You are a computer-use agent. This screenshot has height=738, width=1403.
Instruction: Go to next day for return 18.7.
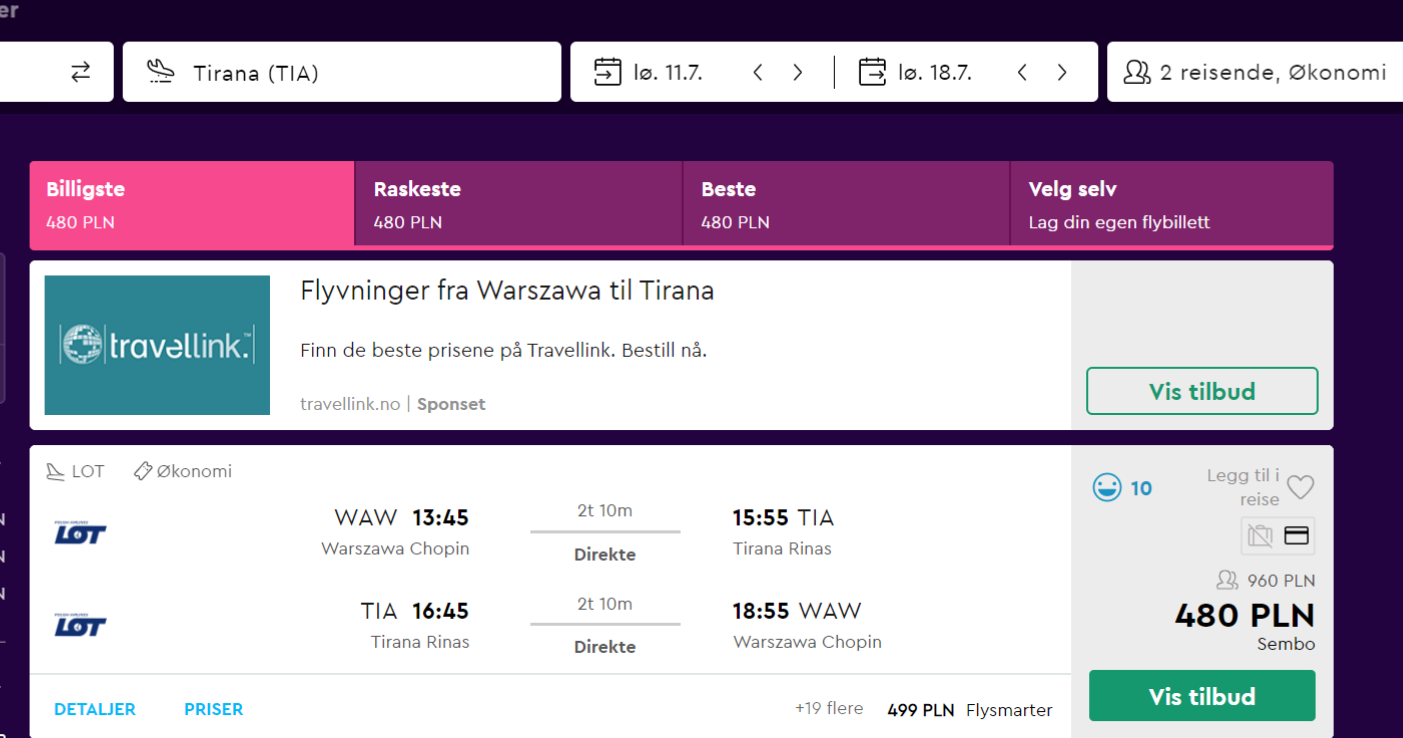1062,72
